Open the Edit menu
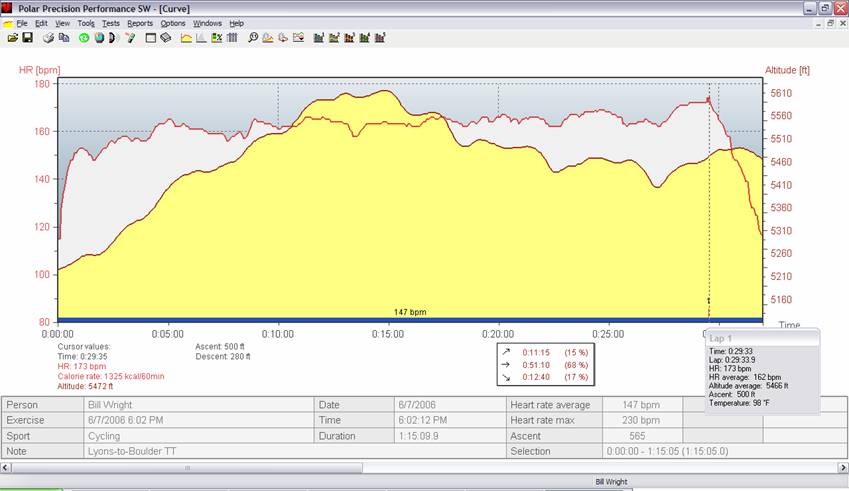Viewport: 849px width, 491px height. coord(41,24)
